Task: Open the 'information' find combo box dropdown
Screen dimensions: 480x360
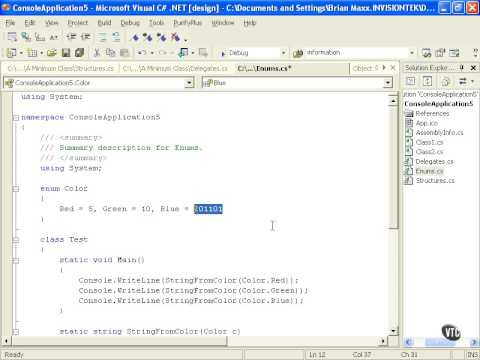Action: (412, 53)
